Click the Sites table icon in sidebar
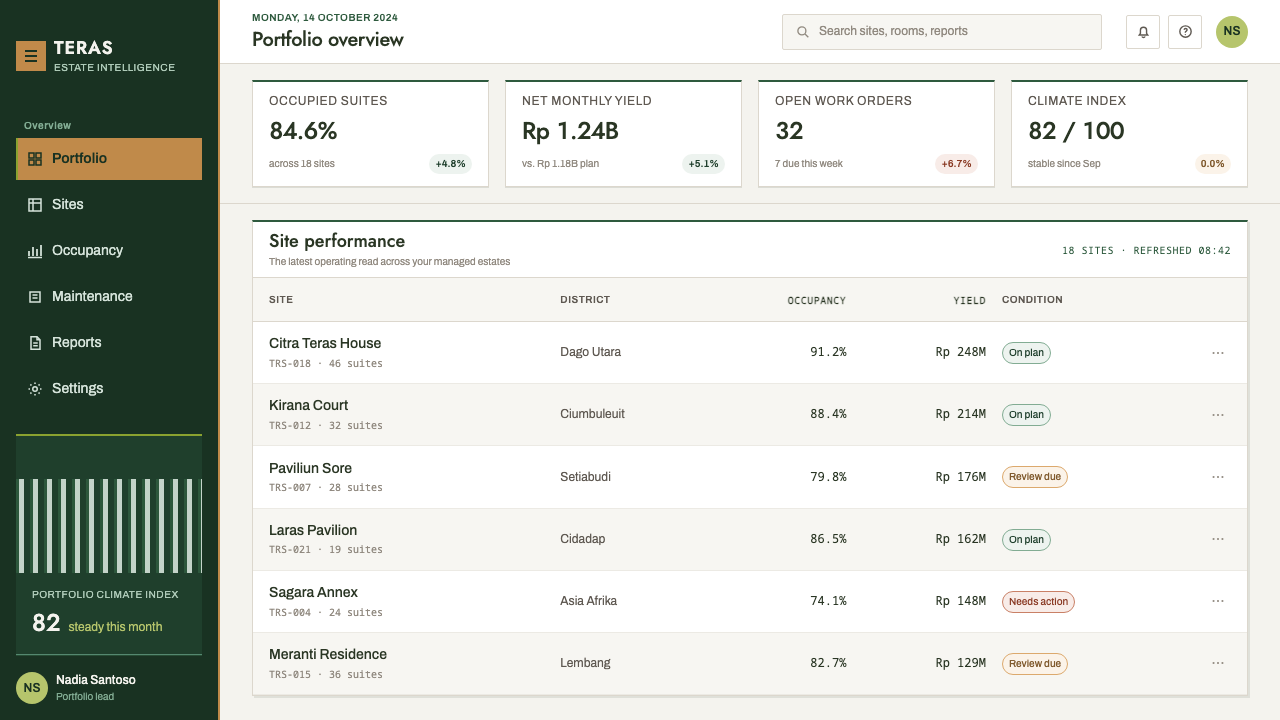1280x720 pixels. [35, 204]
